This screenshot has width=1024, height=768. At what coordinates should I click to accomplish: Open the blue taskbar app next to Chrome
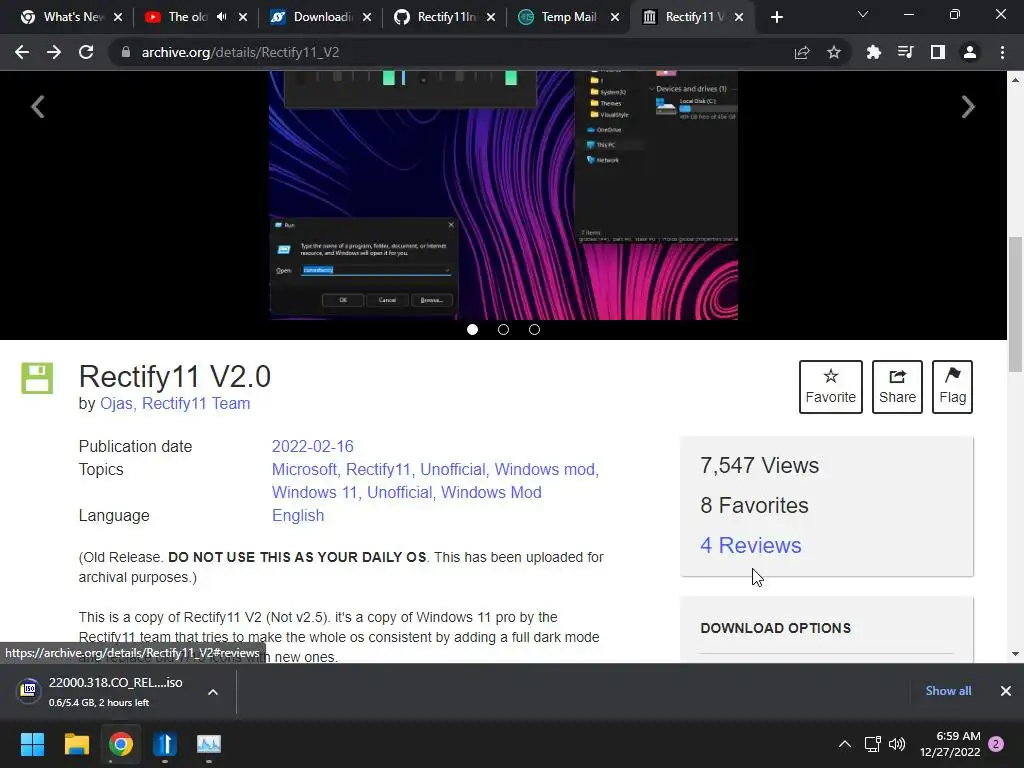[165, 744]
